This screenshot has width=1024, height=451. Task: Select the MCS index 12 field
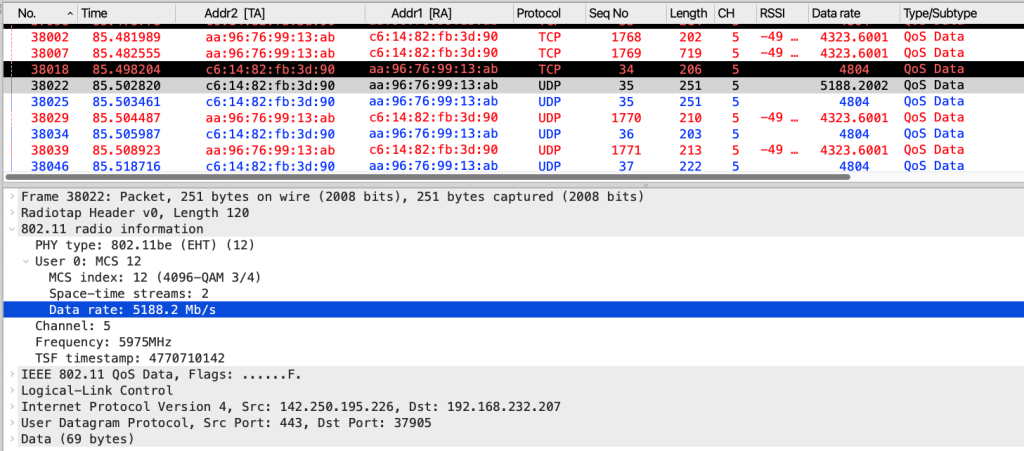[x=155, y=277]
